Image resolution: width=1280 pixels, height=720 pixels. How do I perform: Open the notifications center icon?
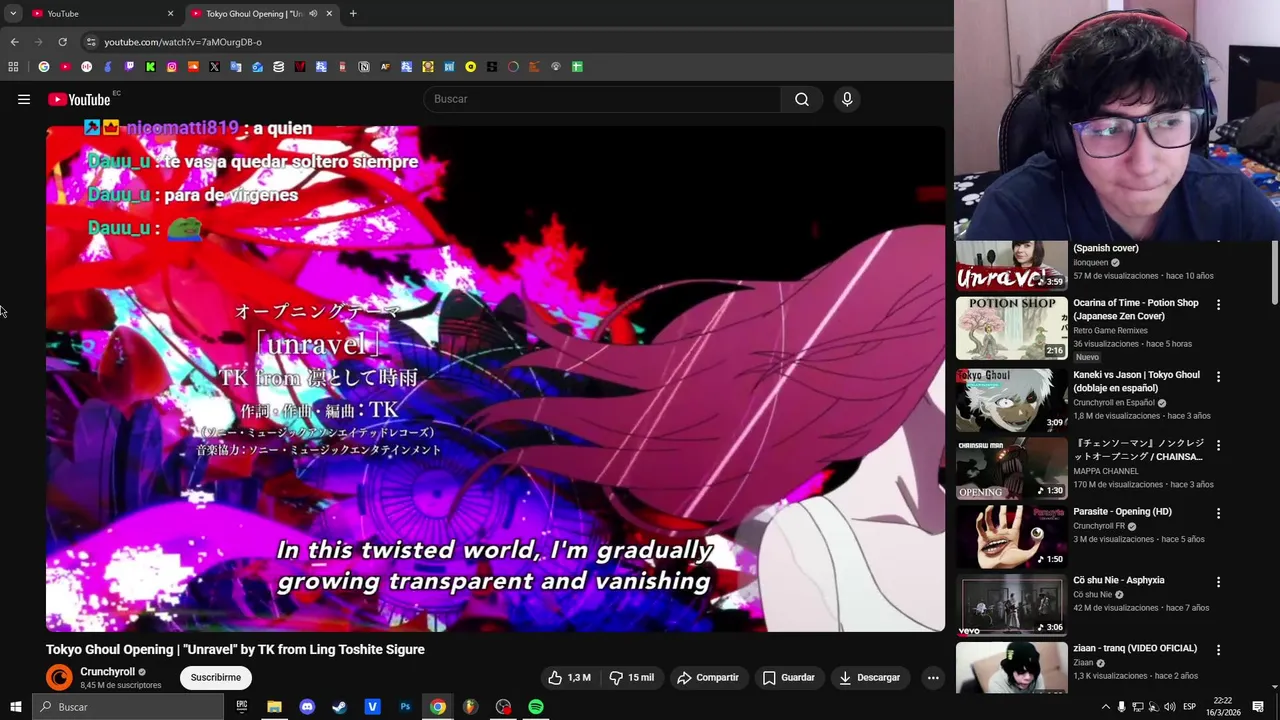pyautogui.click(x=1258, y=707)
